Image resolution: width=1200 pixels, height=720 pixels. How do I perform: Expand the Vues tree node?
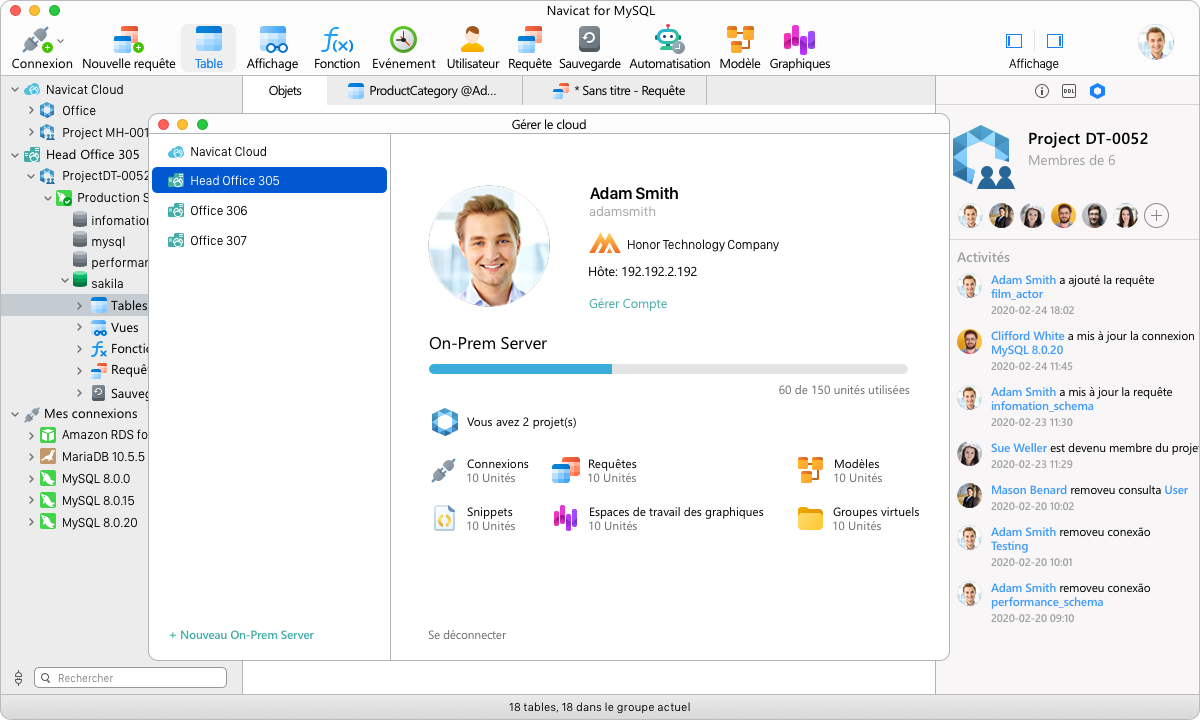pos(80,327)
